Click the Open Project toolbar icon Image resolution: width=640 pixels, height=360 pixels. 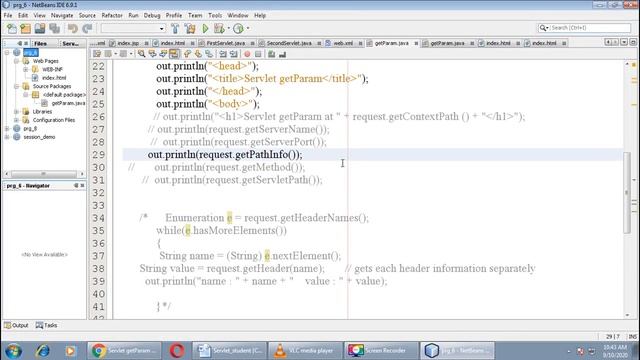point(40,29)
